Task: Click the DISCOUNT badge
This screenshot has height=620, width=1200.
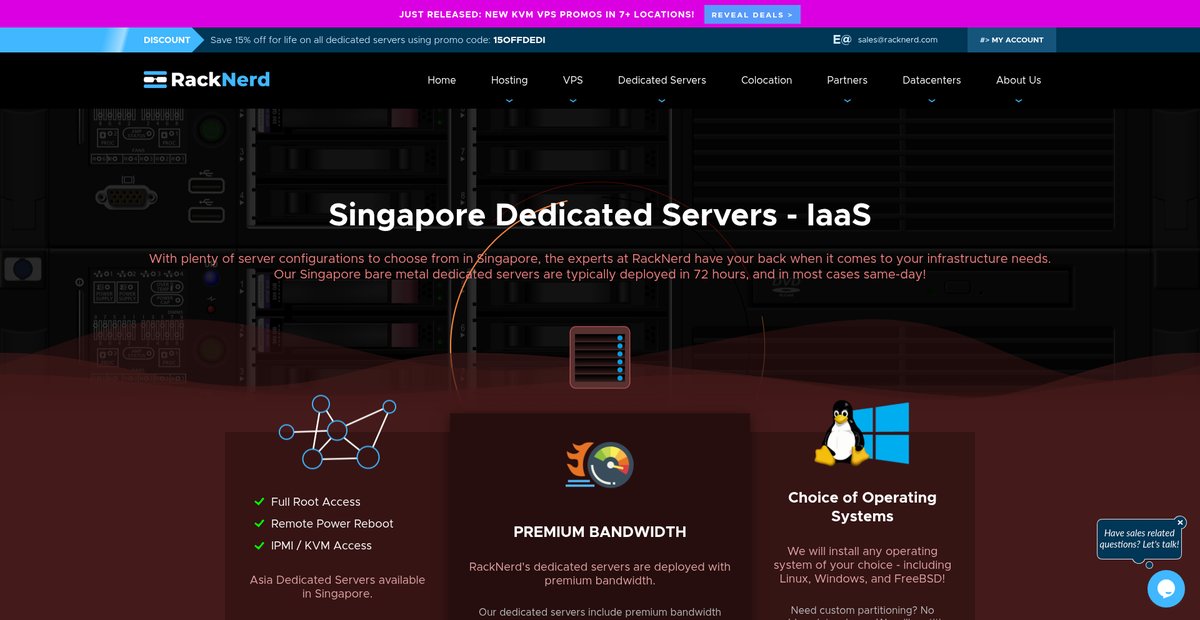Action: (167, 40)
